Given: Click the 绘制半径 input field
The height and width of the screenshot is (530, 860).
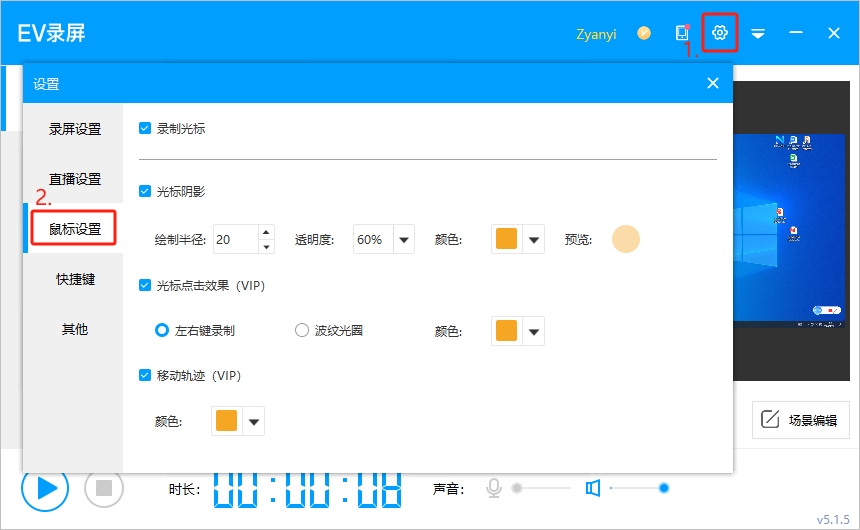Looking at the screenshot, I should tap(235, 239).
